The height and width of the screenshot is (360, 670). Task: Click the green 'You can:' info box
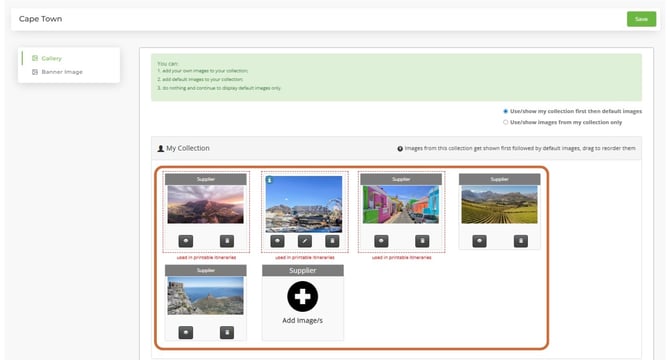point(396,77)
